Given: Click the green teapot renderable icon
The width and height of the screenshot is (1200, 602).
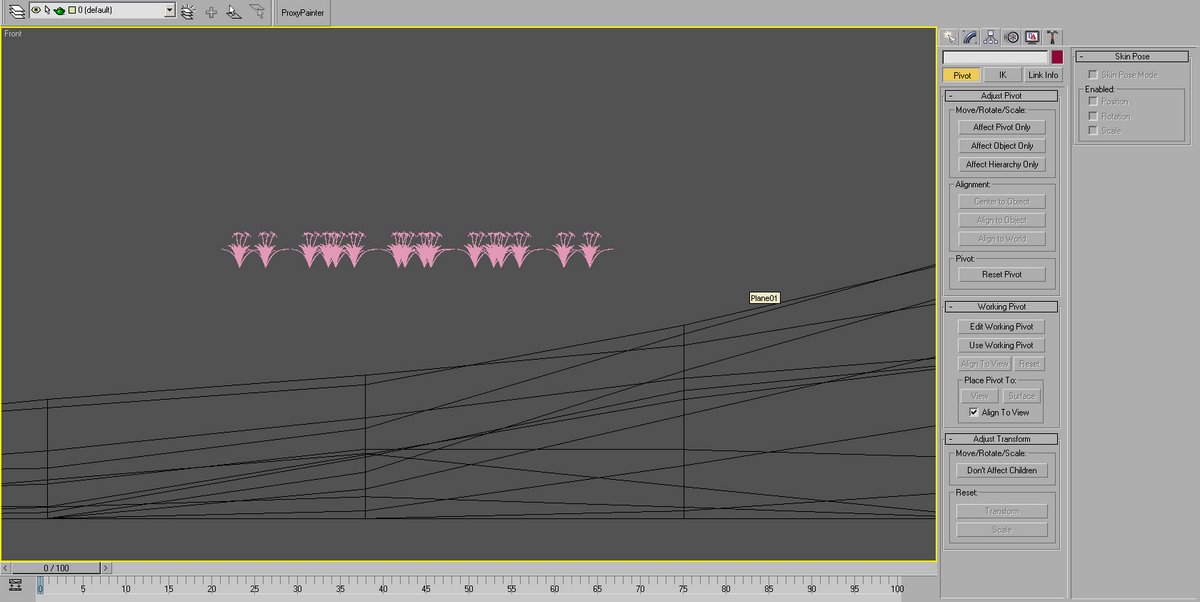Looking at the screenshot, I should click(x=59, y=11).
